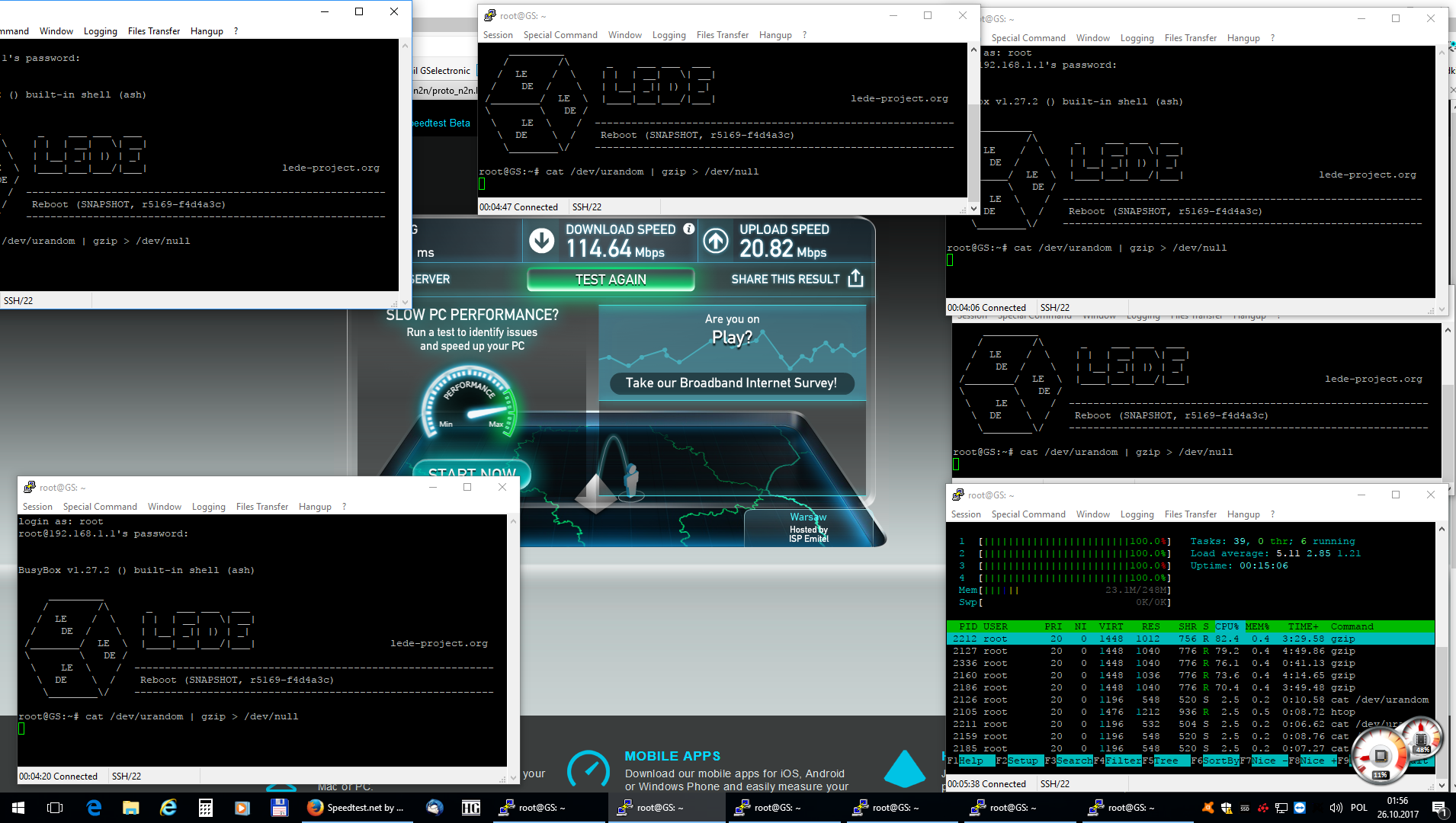Open the network tray icon
The height and width of the screenshot is (823, 1456).
(1281, 808)
